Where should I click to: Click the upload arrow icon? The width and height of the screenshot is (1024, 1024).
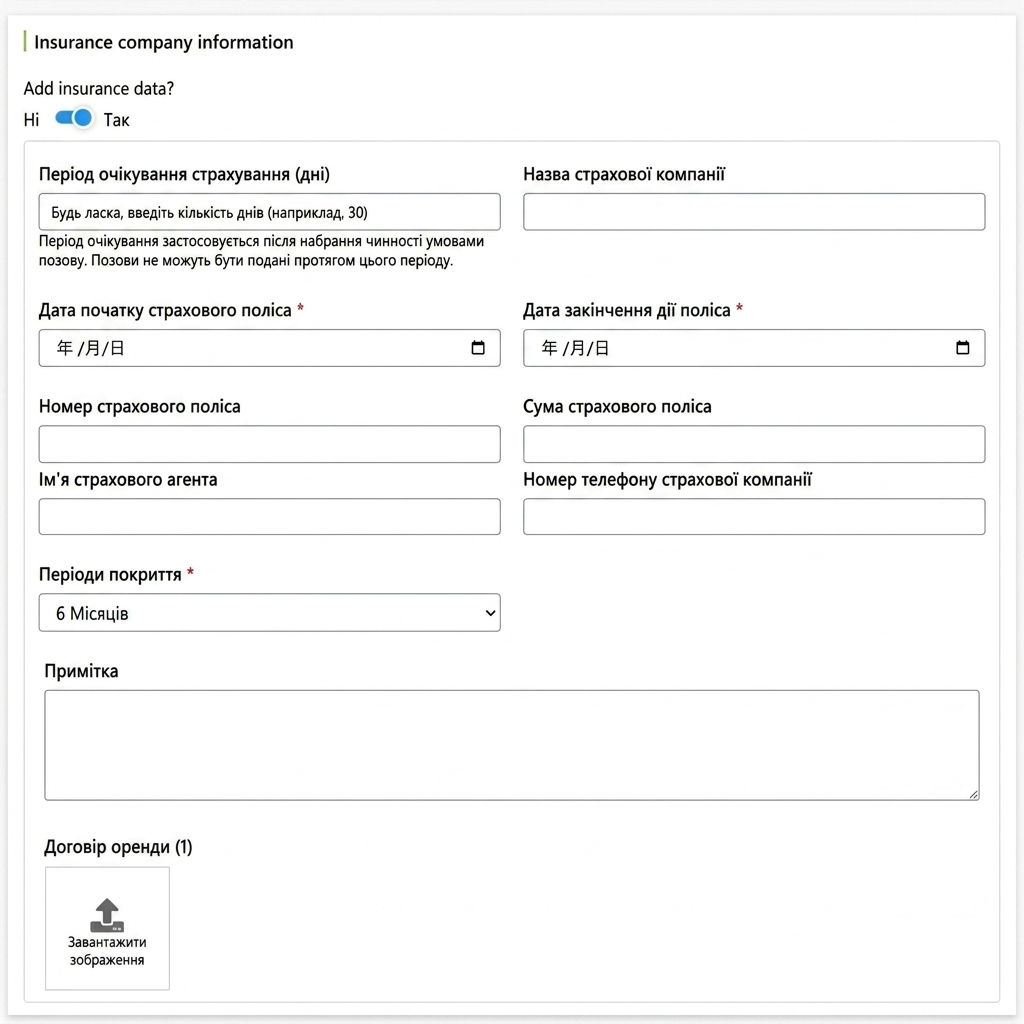click(107, 915)
